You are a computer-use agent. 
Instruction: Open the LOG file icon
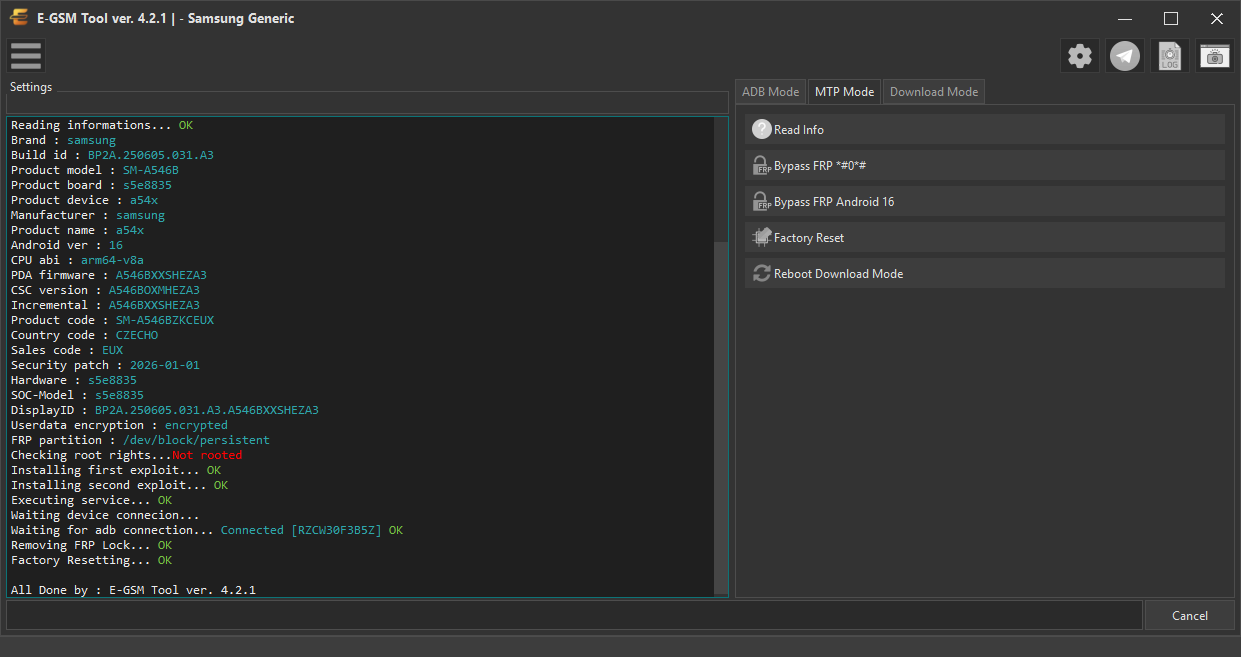pos(1170,56)
